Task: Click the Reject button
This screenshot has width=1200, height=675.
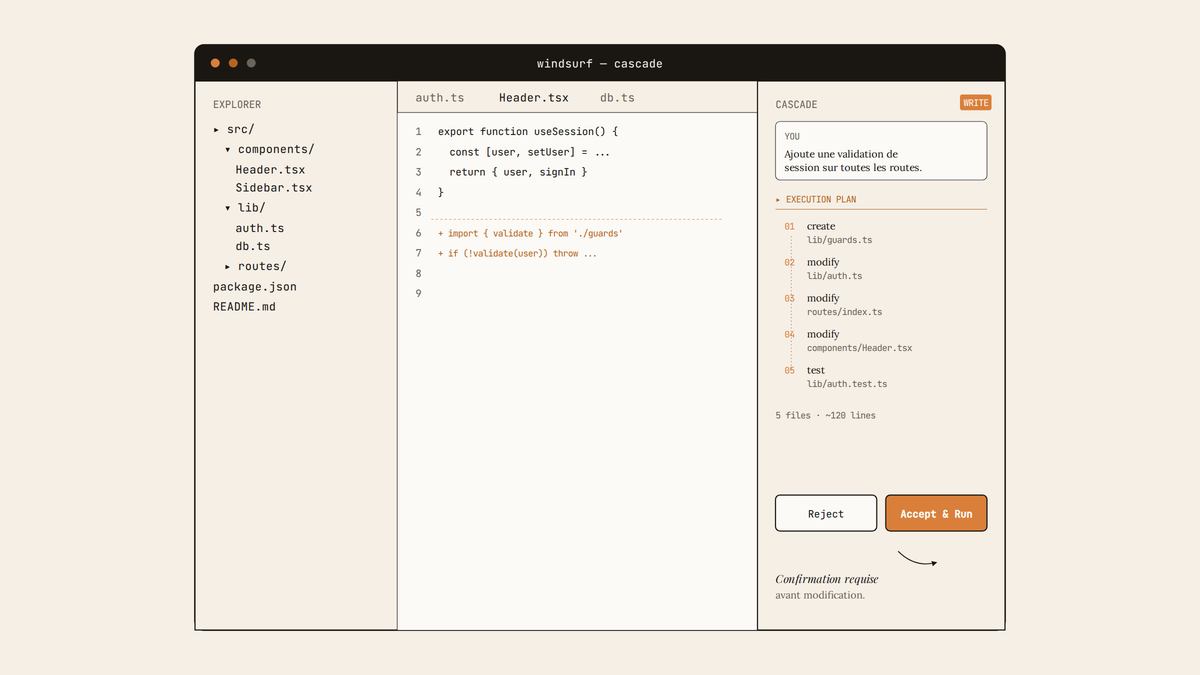Action: pos(826,513)
